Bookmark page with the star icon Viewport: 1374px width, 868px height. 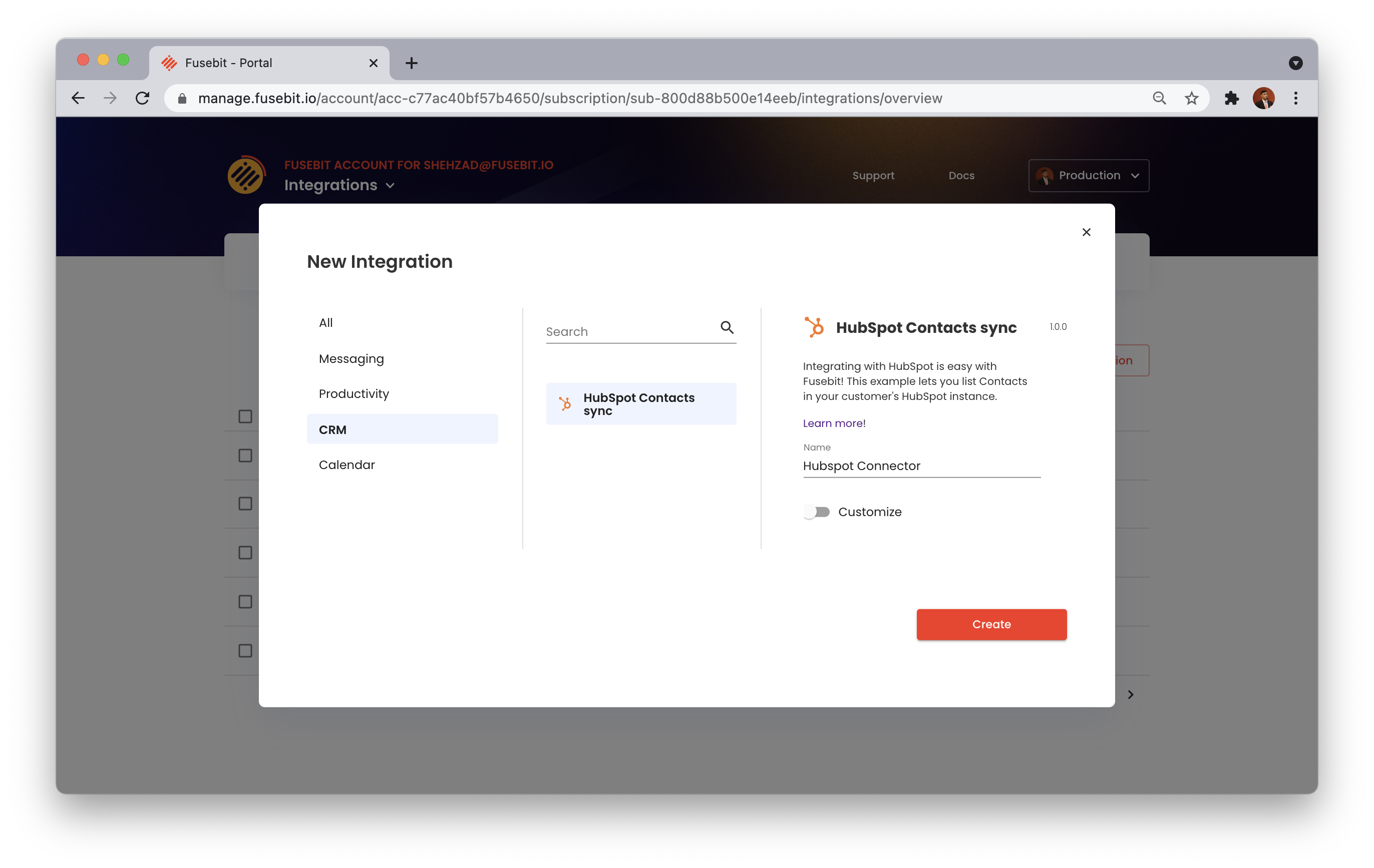(x=1191, y=98)
